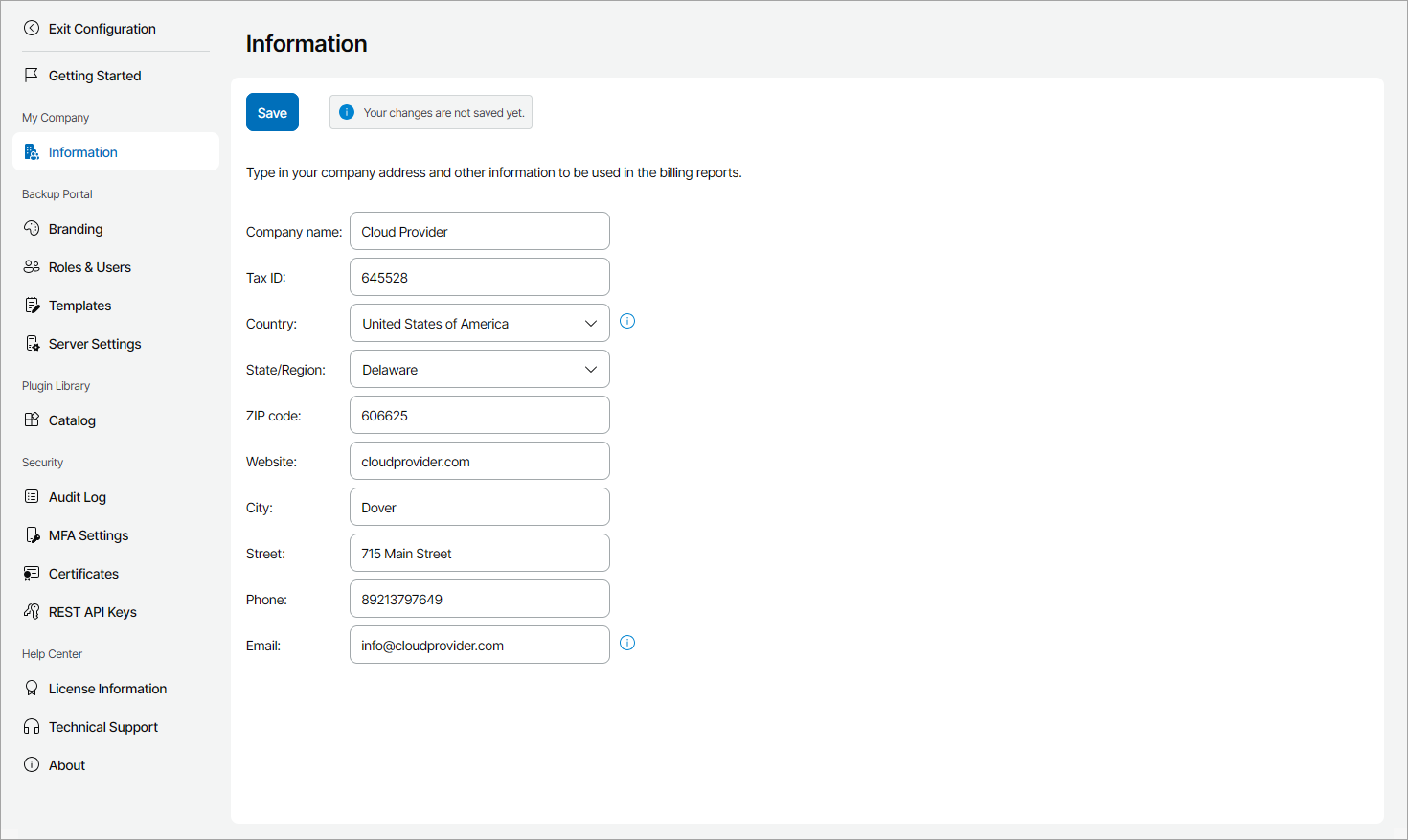Open License Information in Help Center
Screen dimensions: 1408x840
point(107,689)
